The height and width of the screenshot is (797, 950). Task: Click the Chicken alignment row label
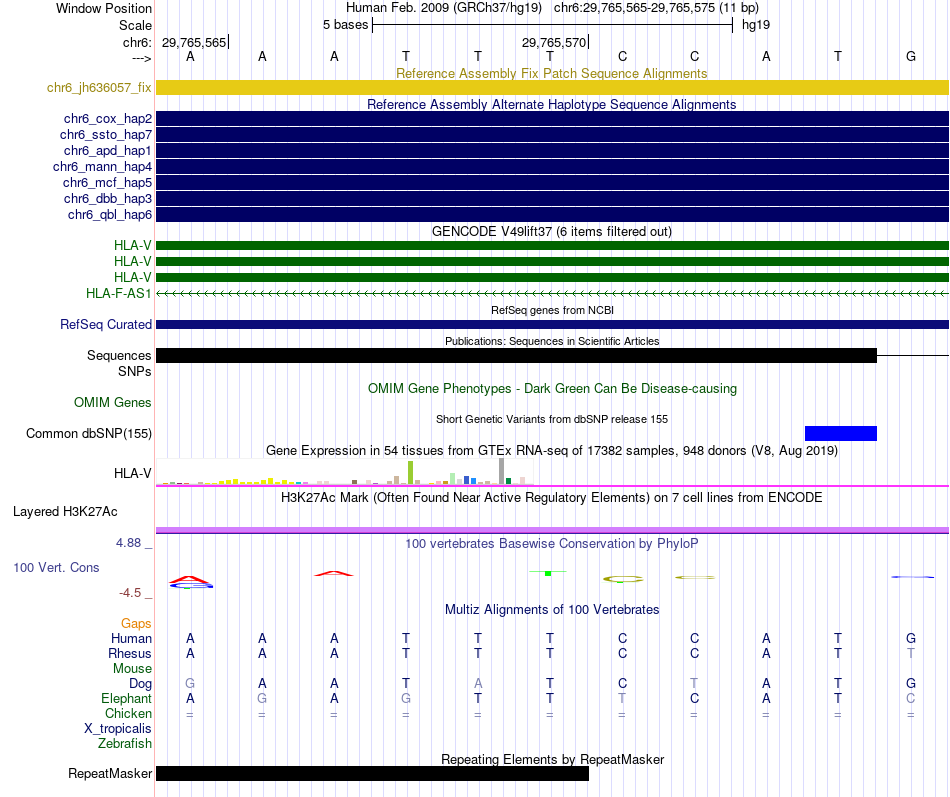128,713
